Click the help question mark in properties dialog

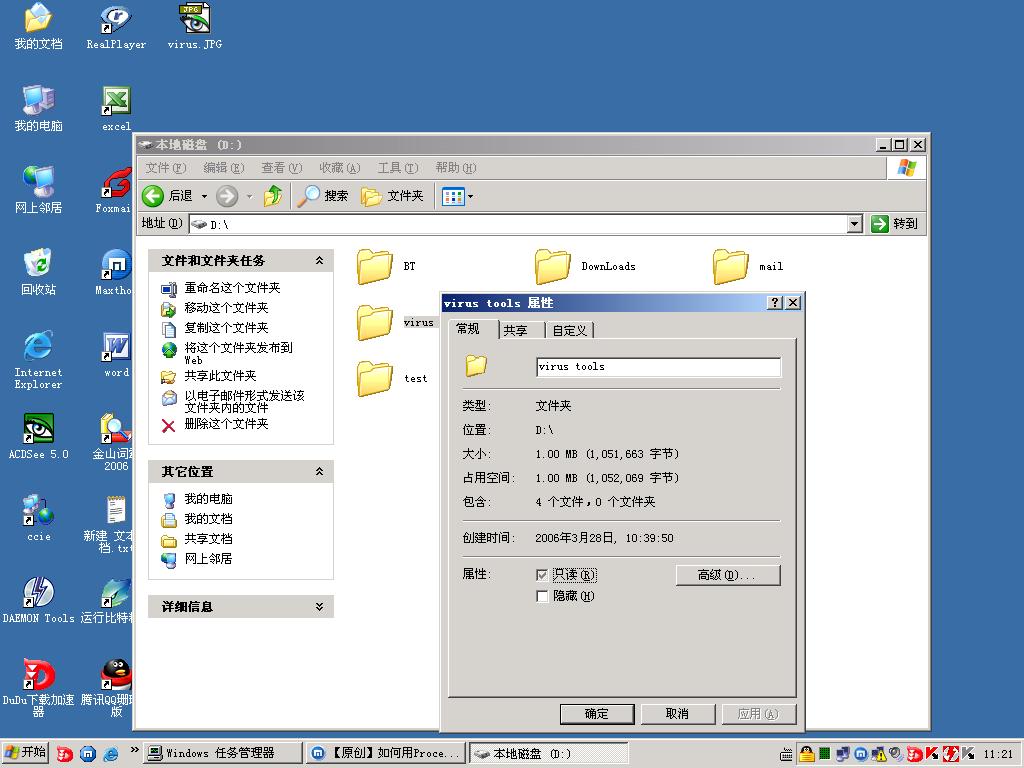775,302
